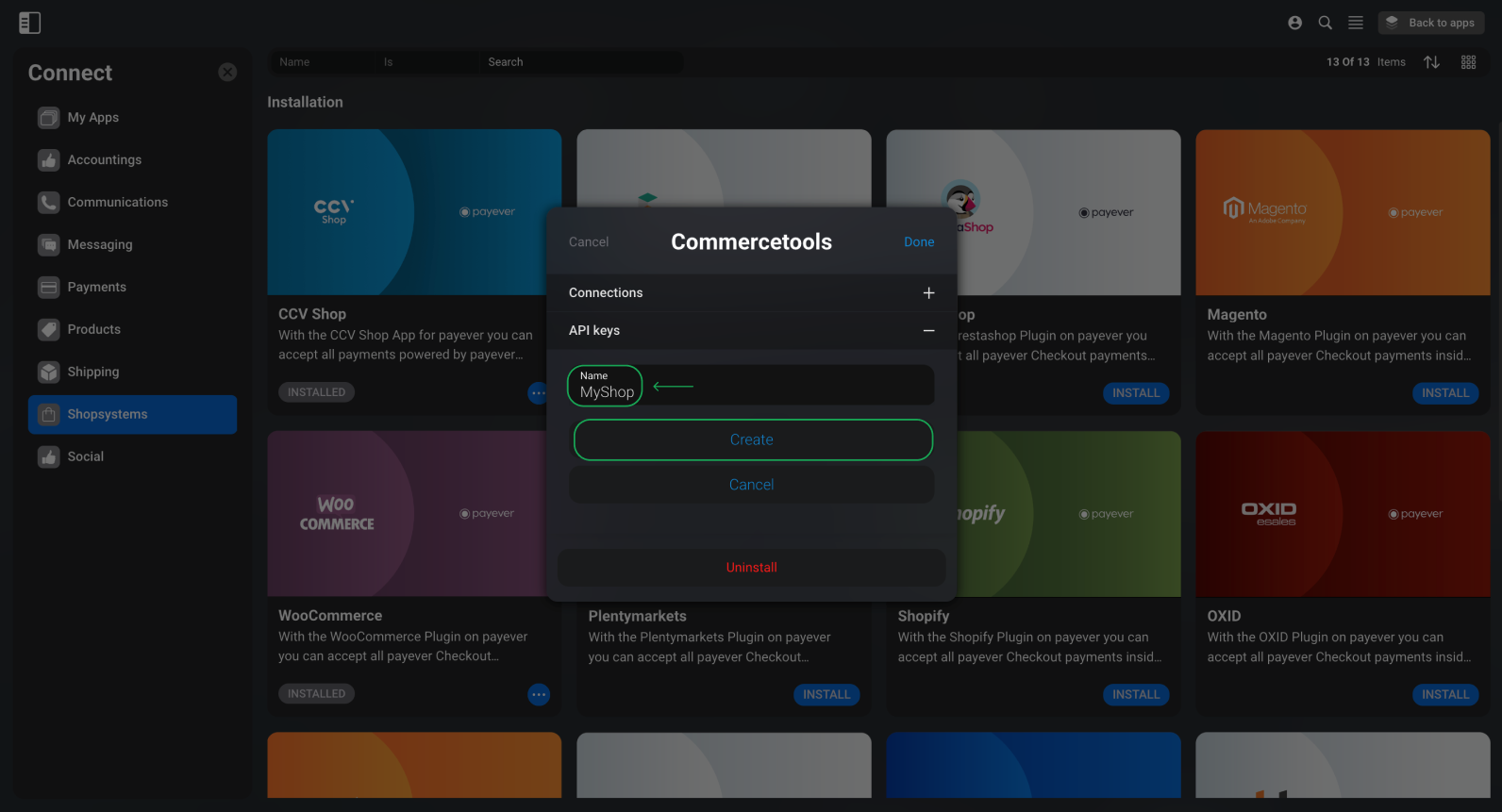Click the Shopify title text

[x=924, y=617]
